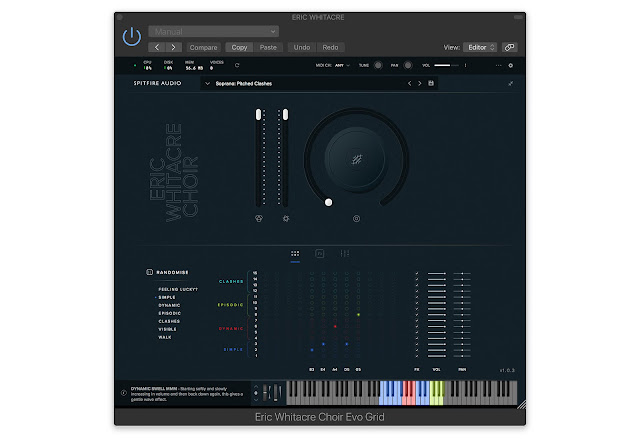Click the expression icon under the left fader
Image resolution: width=640 pixels, height=439 pixels.
coord(259,219)
